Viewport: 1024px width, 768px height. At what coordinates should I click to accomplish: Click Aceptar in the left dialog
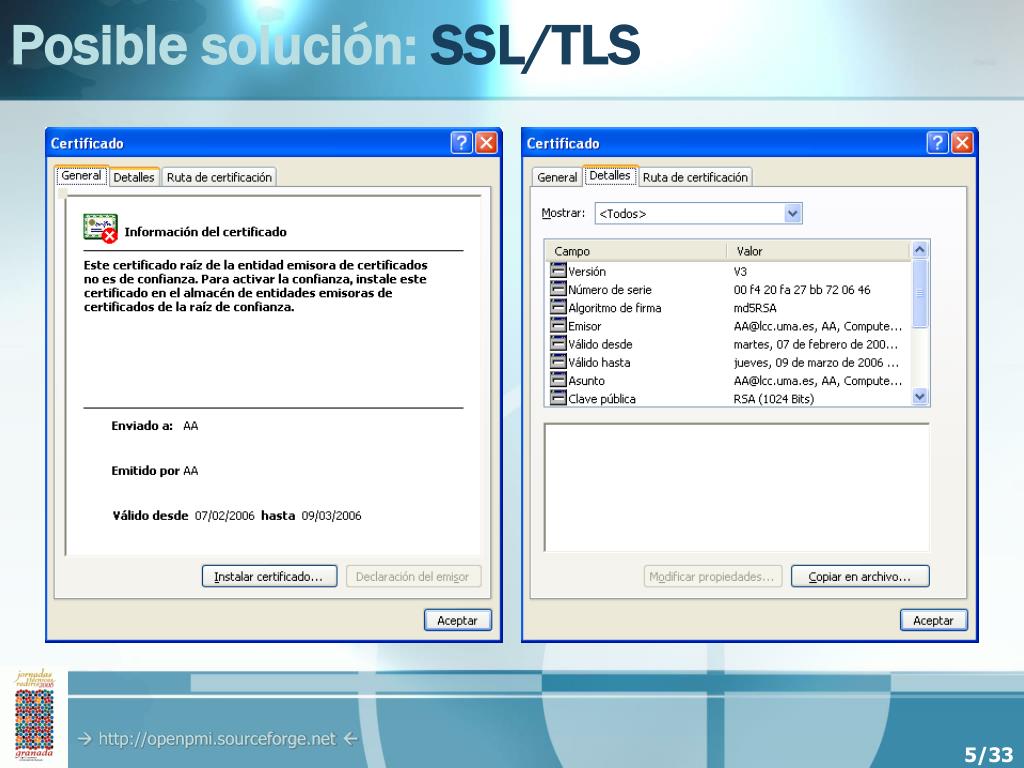point(457,620)
